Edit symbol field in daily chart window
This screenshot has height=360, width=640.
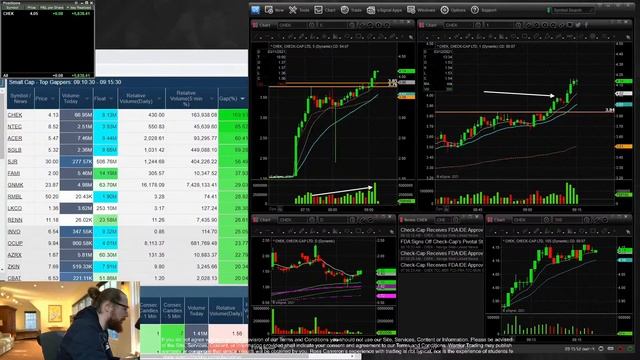(x=292, y=220)
